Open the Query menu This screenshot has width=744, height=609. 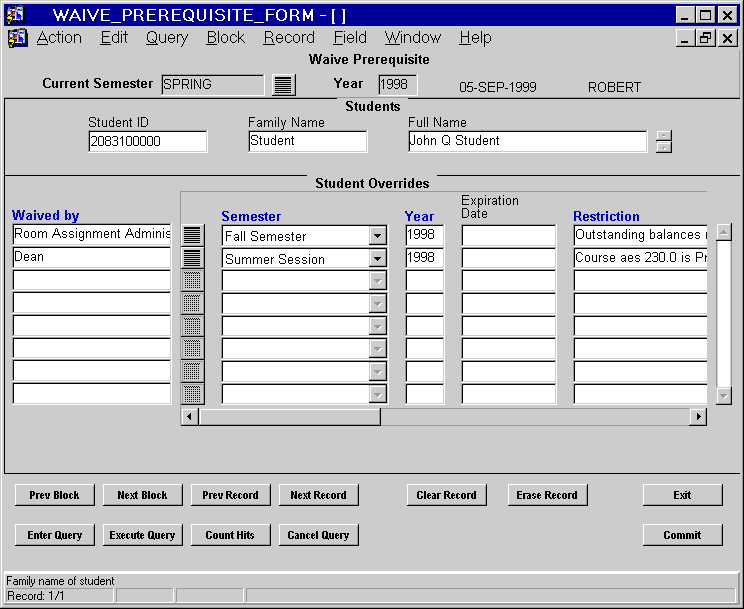(167, 37)
